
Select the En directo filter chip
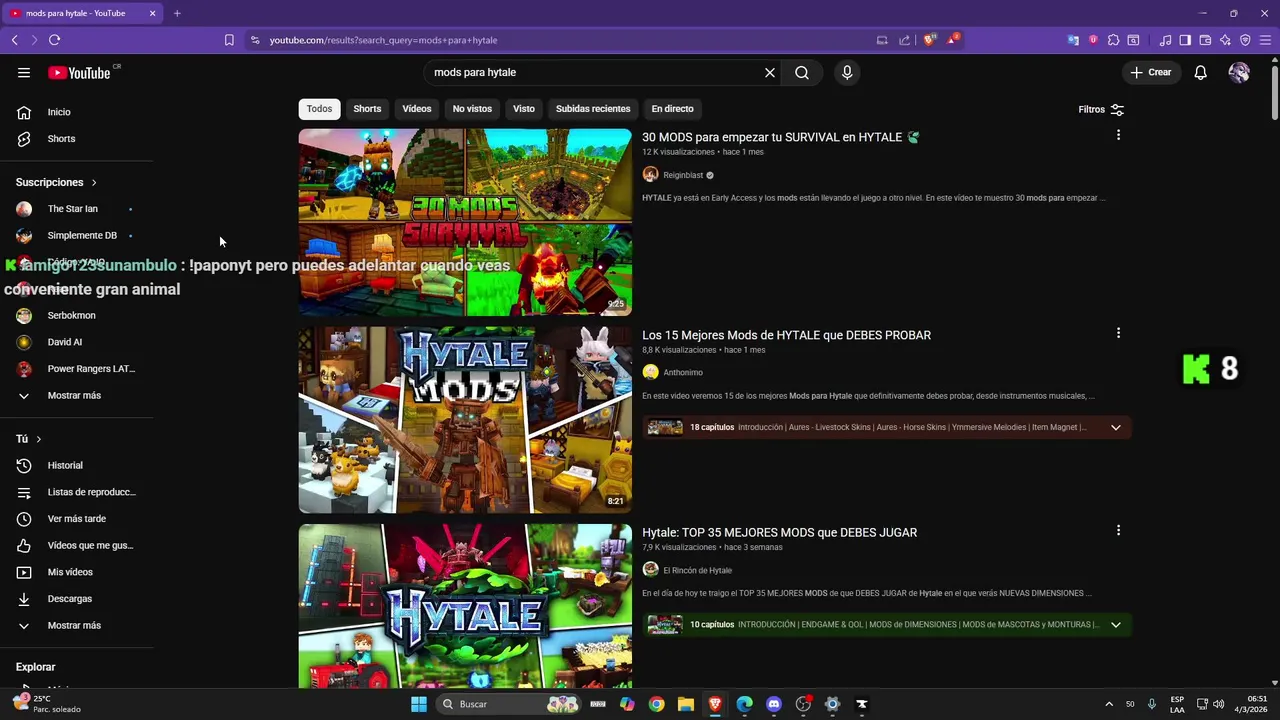click(x=672, y=108)
